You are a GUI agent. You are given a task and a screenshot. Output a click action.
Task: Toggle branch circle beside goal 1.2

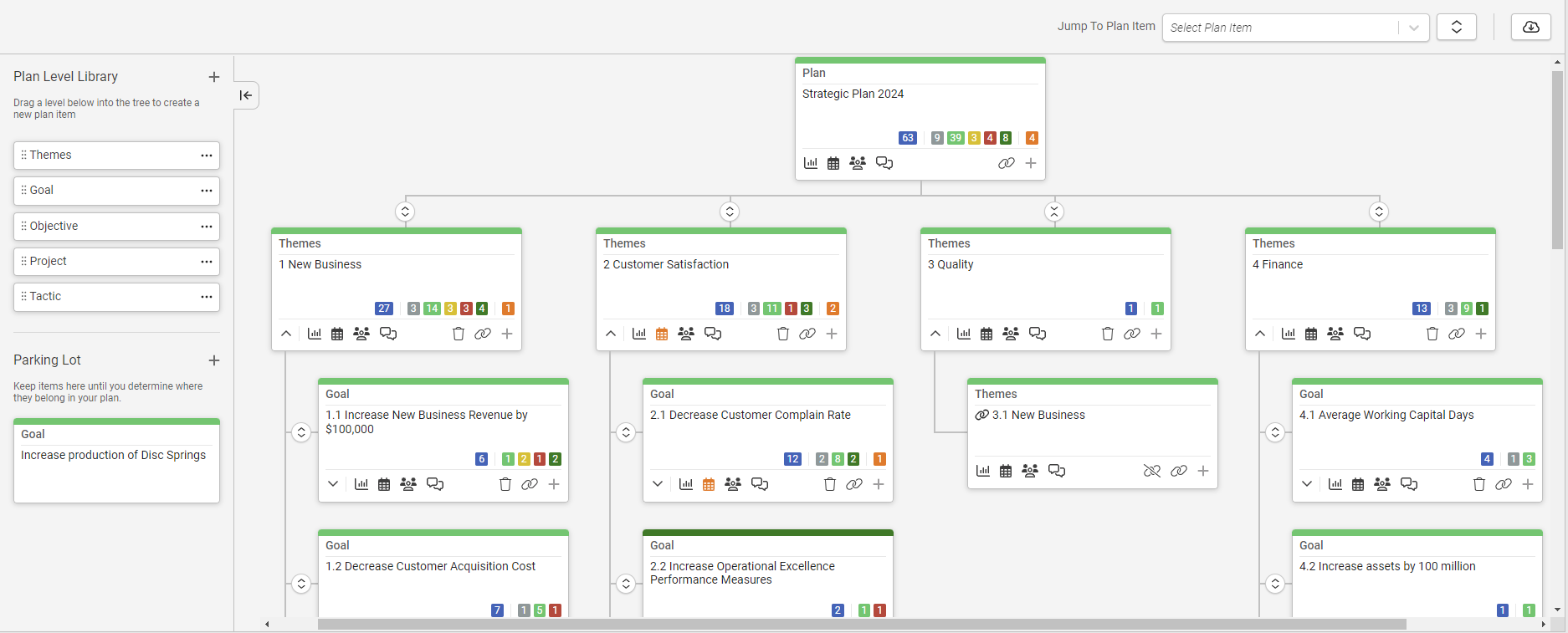[301, 584]
